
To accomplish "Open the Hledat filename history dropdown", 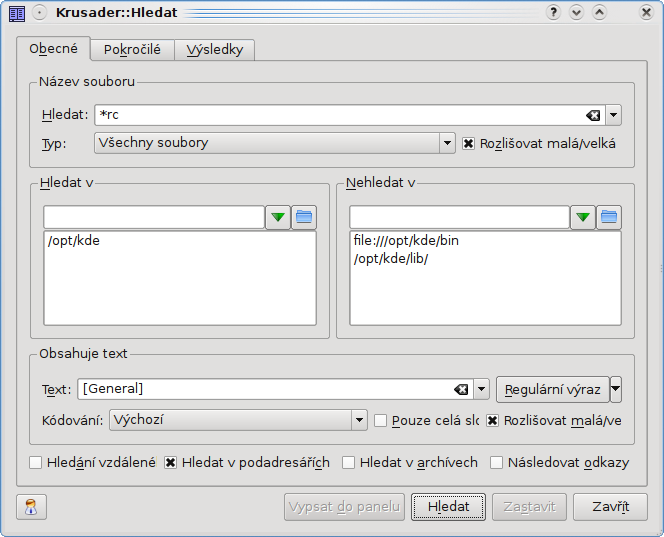I will pyautogui.click(x=614, y=115).
